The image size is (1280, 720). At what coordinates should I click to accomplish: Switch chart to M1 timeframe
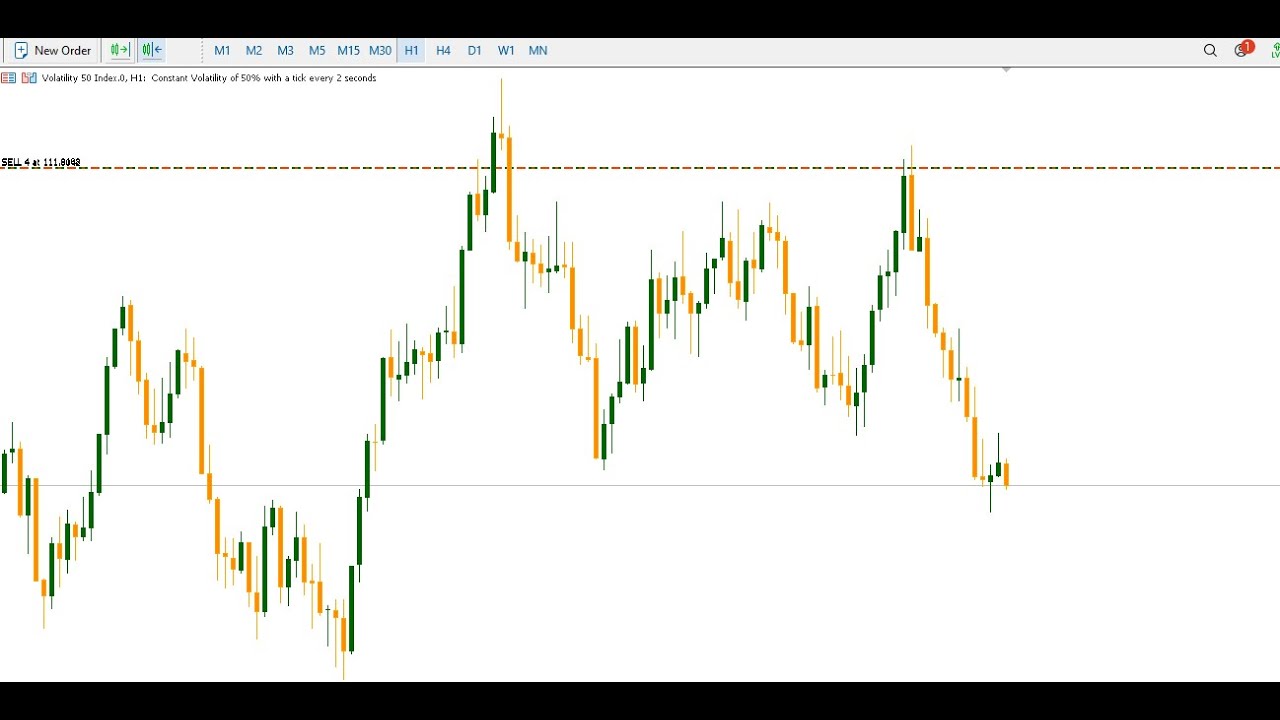tap(222, 50)
